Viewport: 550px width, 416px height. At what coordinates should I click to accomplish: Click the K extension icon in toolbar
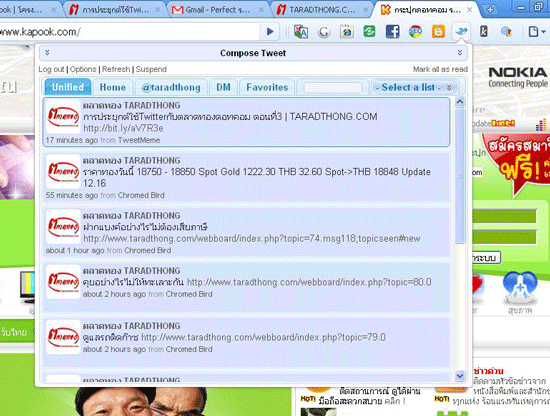pos(484,32)
